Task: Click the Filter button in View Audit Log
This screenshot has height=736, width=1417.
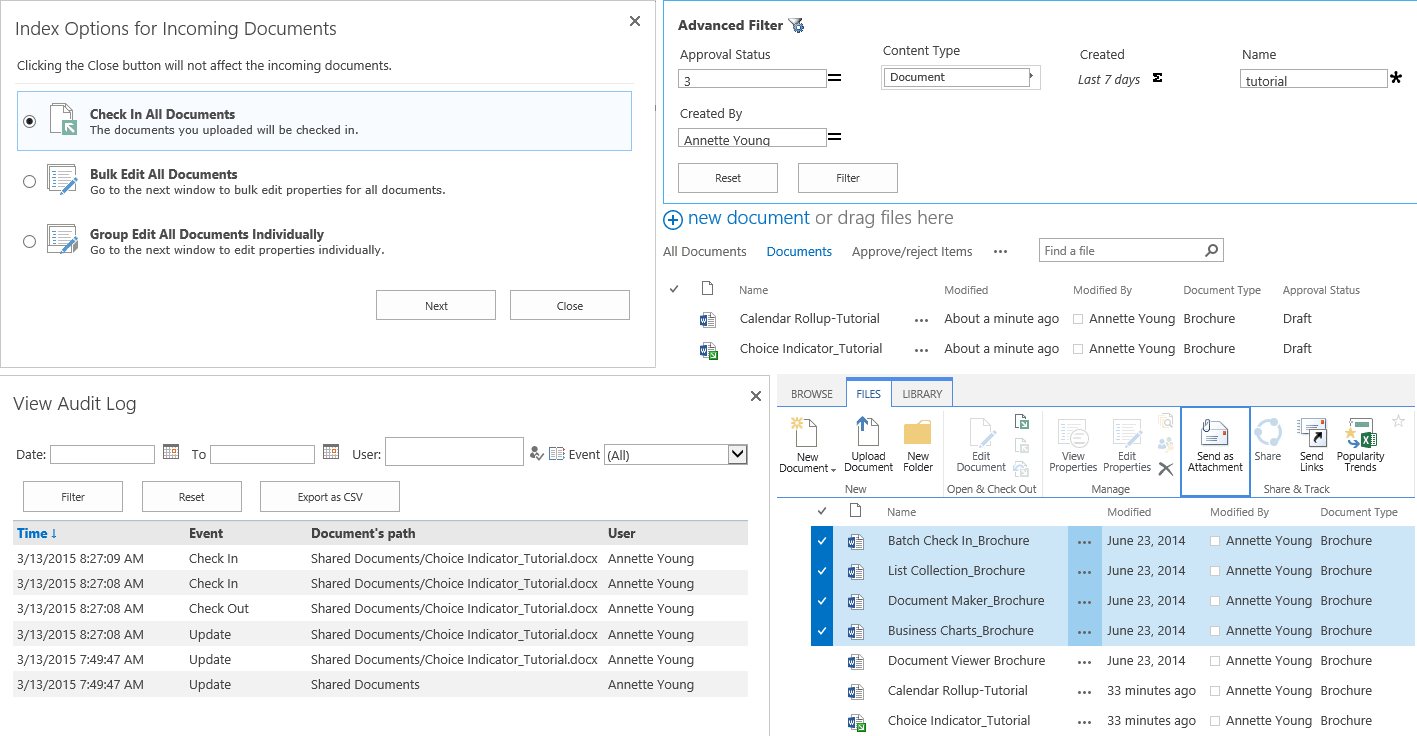Action: (x=73, y=496)
